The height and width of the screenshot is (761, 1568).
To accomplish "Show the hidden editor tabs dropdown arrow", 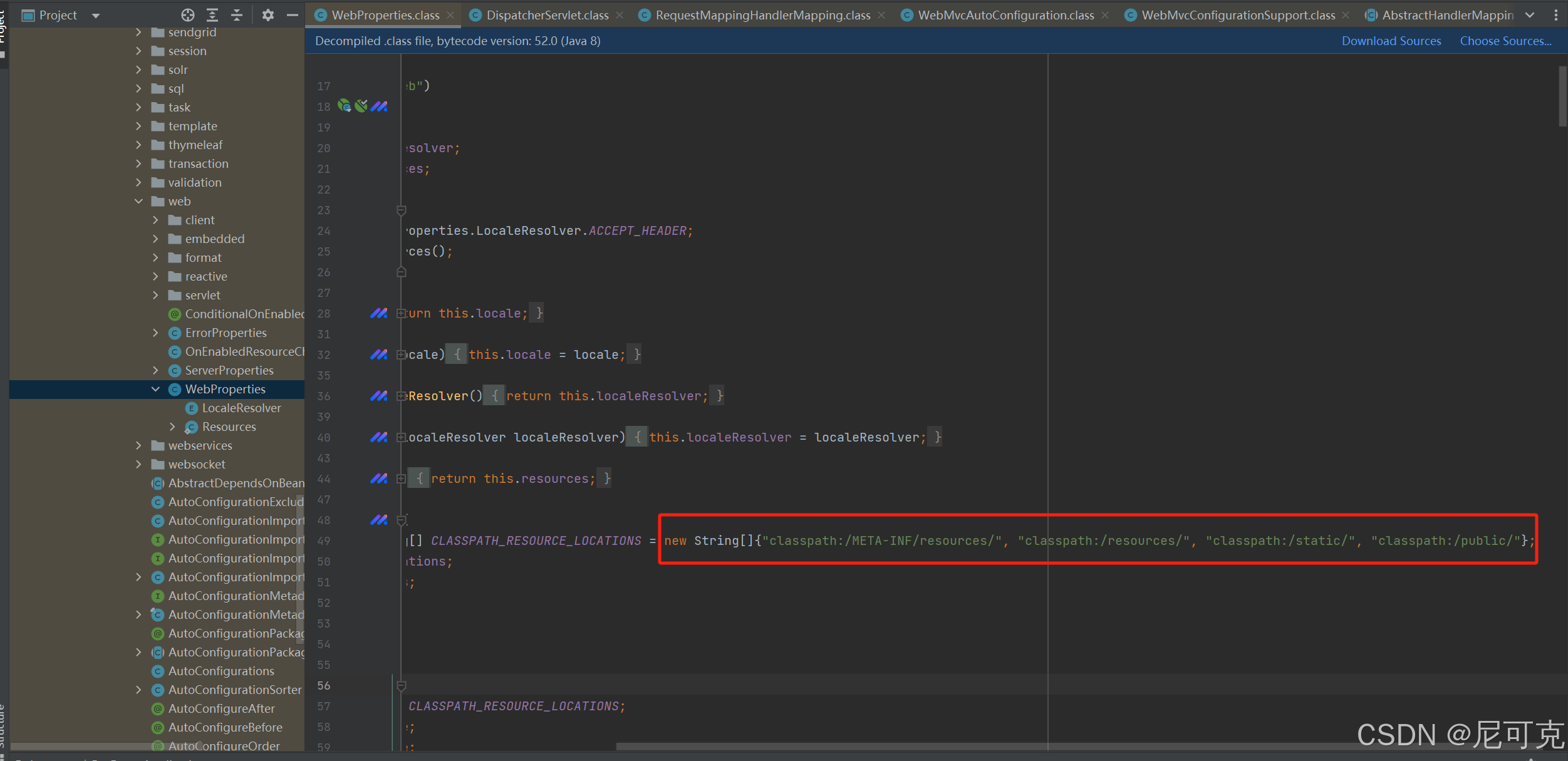I will coord(1530,15).
